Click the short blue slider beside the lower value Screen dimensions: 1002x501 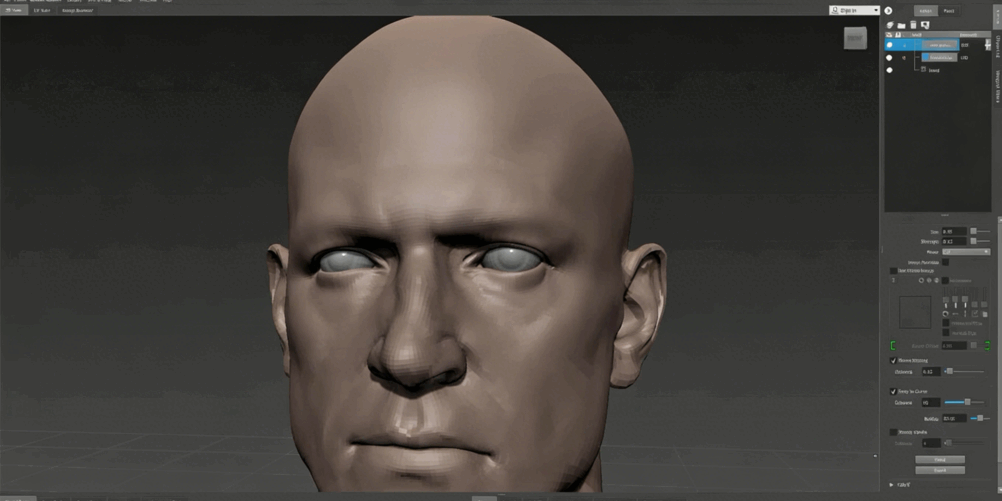[980, 419]
